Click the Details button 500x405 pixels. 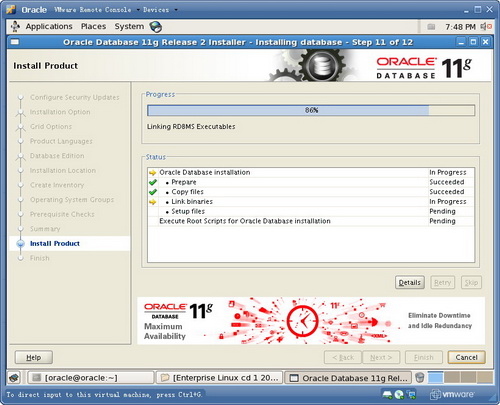tap(410, 283)
